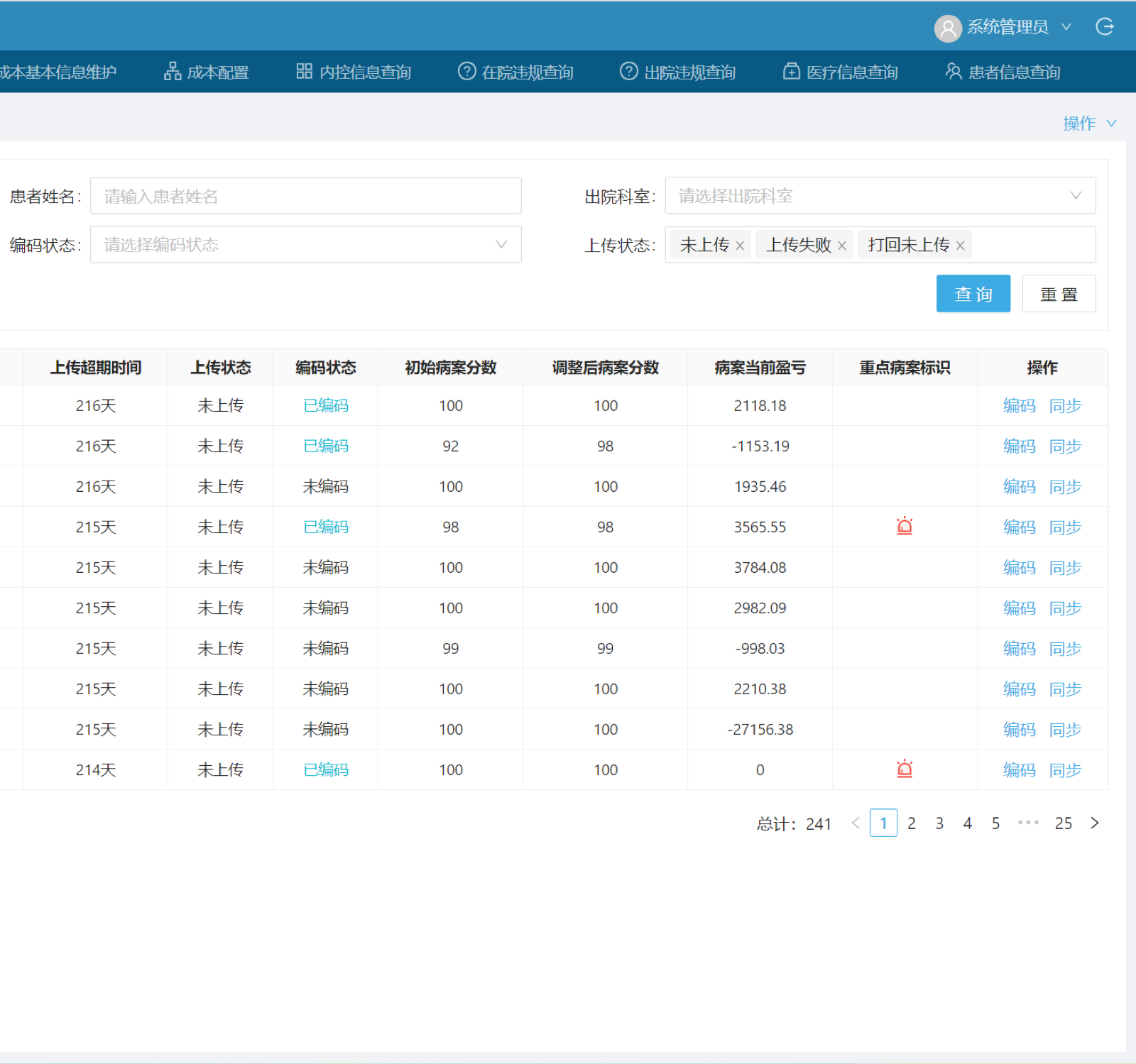
Task: Select the 上传超期时间 column header
Action: (x=96, y=367)
